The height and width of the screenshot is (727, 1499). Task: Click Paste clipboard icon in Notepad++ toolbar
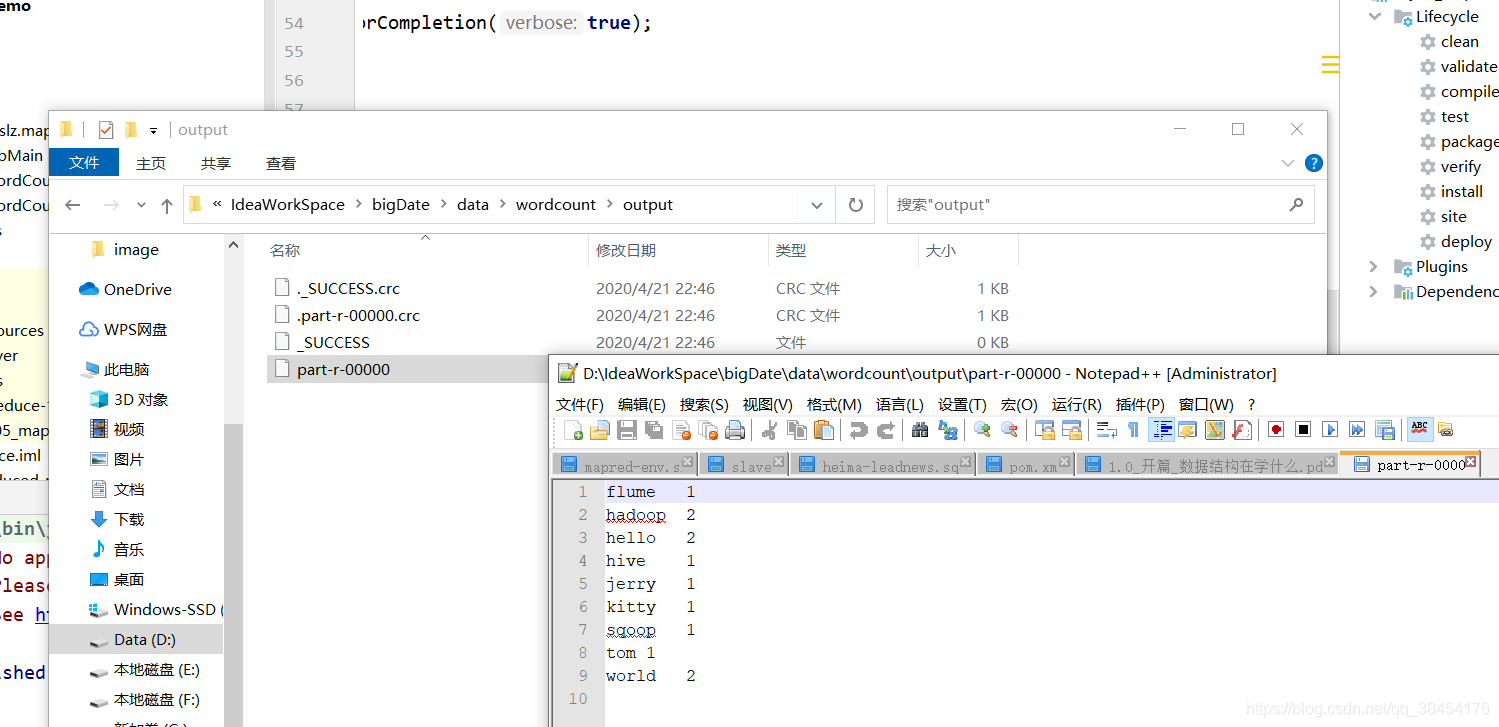[824, 430]
